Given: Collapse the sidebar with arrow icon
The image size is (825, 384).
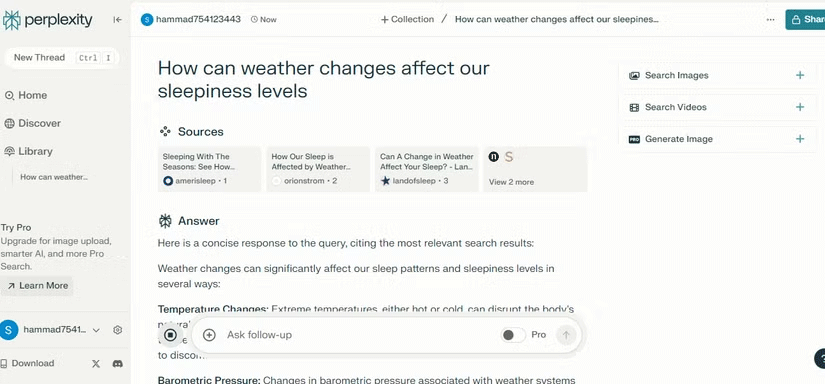Looking at the screenshot, I should point(117,19).
